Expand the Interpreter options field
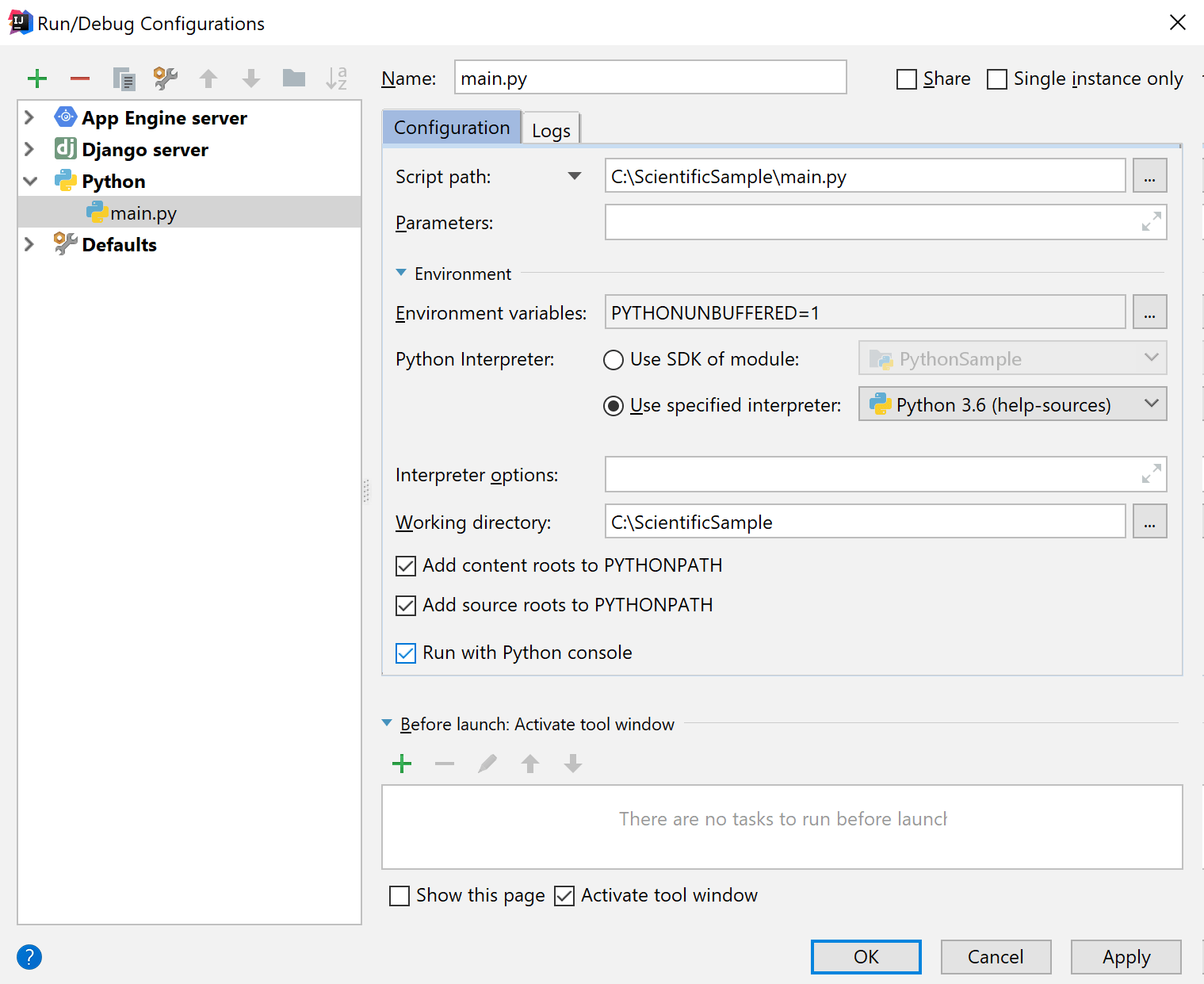This screenshot has height=984, width=1204. click(1152, 473)
